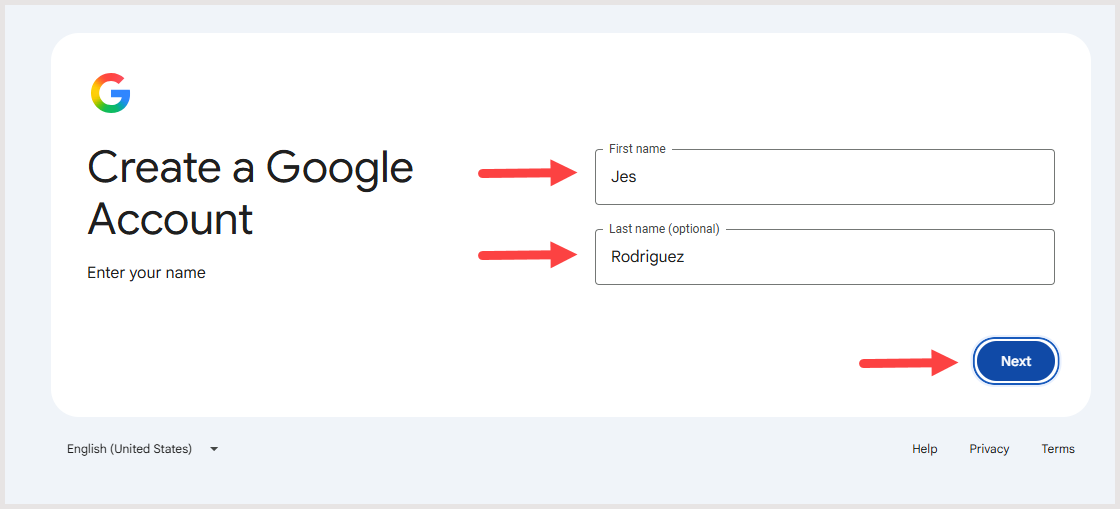The height and width of the screenshot is (509, 1120).
Task: Click the red arrow pointing at Next button
Action: click(909, 363)
